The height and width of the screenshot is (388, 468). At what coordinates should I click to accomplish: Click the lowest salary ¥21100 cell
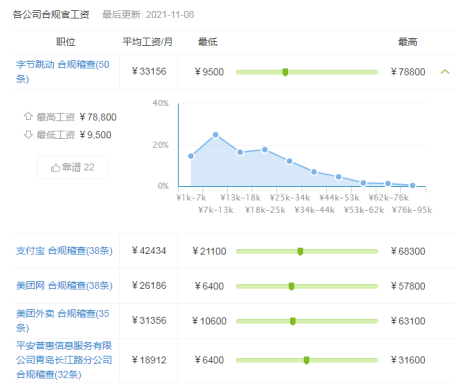click(x=209, y=251)
